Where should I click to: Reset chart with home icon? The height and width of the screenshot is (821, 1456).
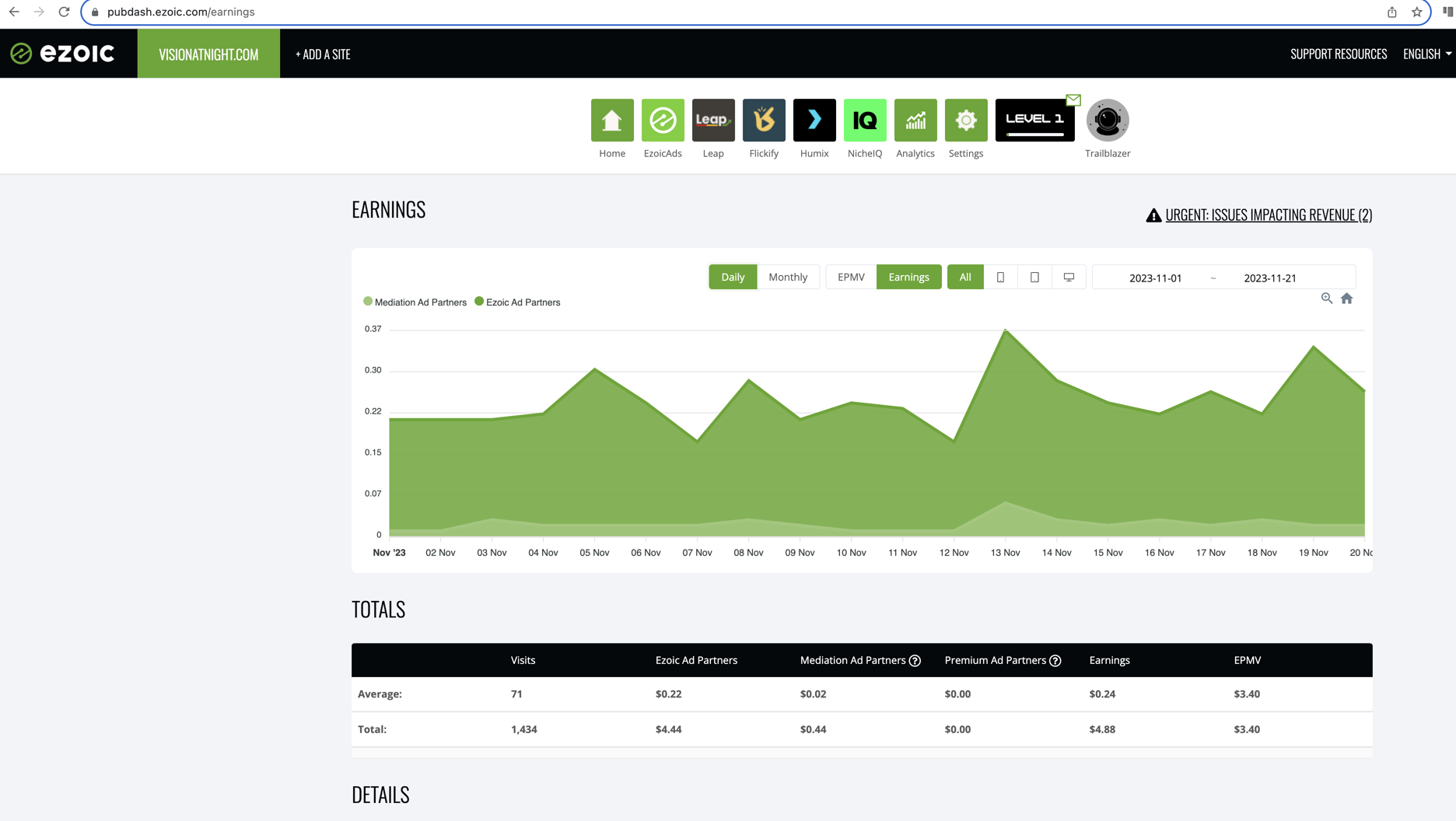[1347, 299]
